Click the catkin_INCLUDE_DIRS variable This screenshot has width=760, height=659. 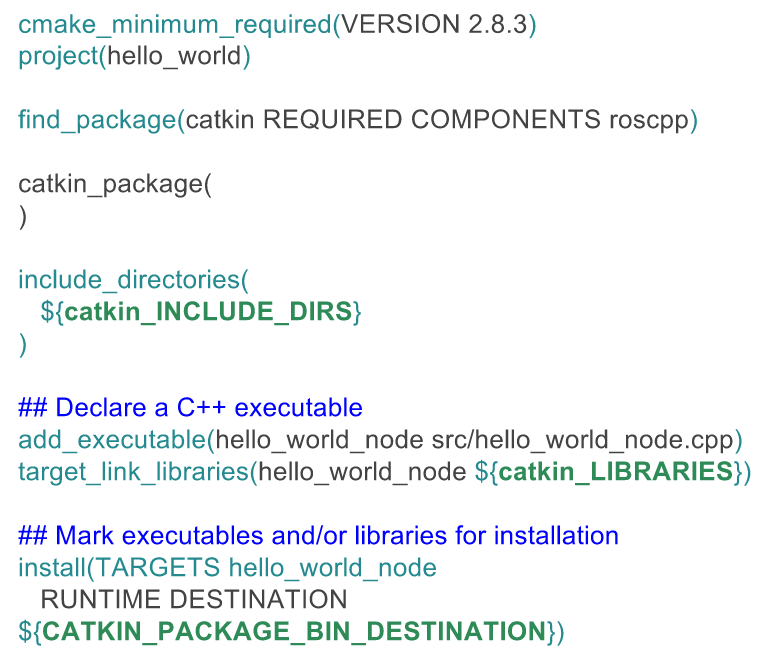208,311
